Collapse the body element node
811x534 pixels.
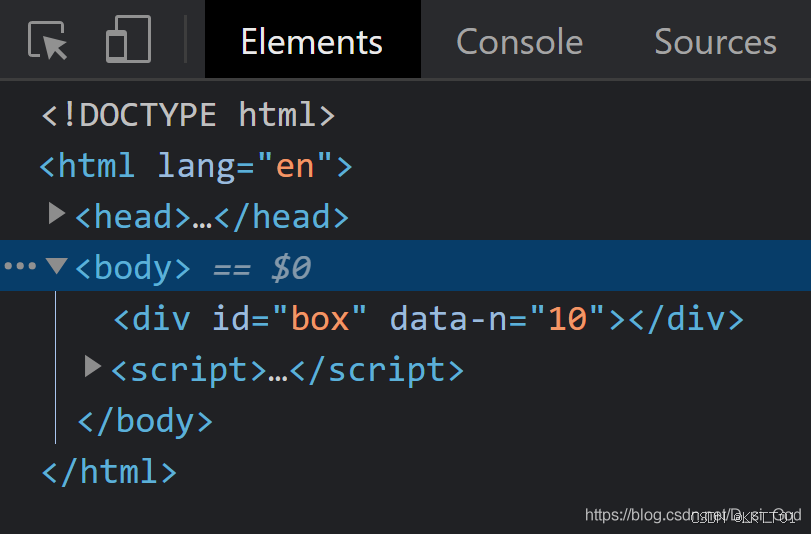56,265
